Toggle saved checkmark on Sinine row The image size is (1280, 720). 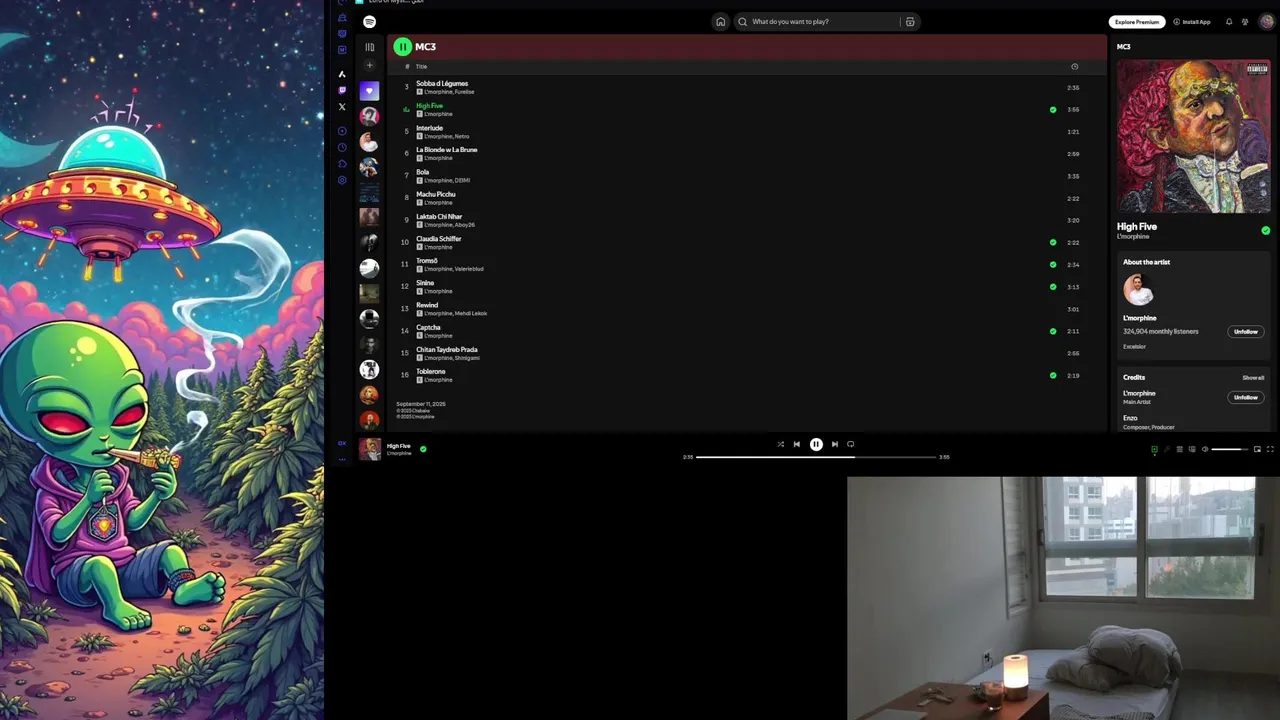pyautogui.click(x=1053, y=287)
